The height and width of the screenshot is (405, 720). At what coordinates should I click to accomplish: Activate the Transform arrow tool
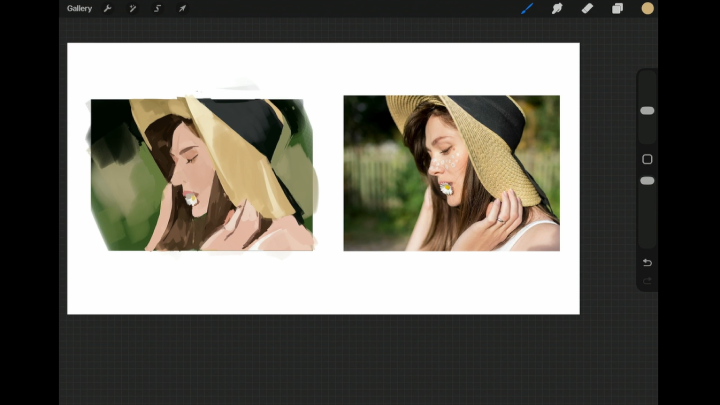pos(182,8)
